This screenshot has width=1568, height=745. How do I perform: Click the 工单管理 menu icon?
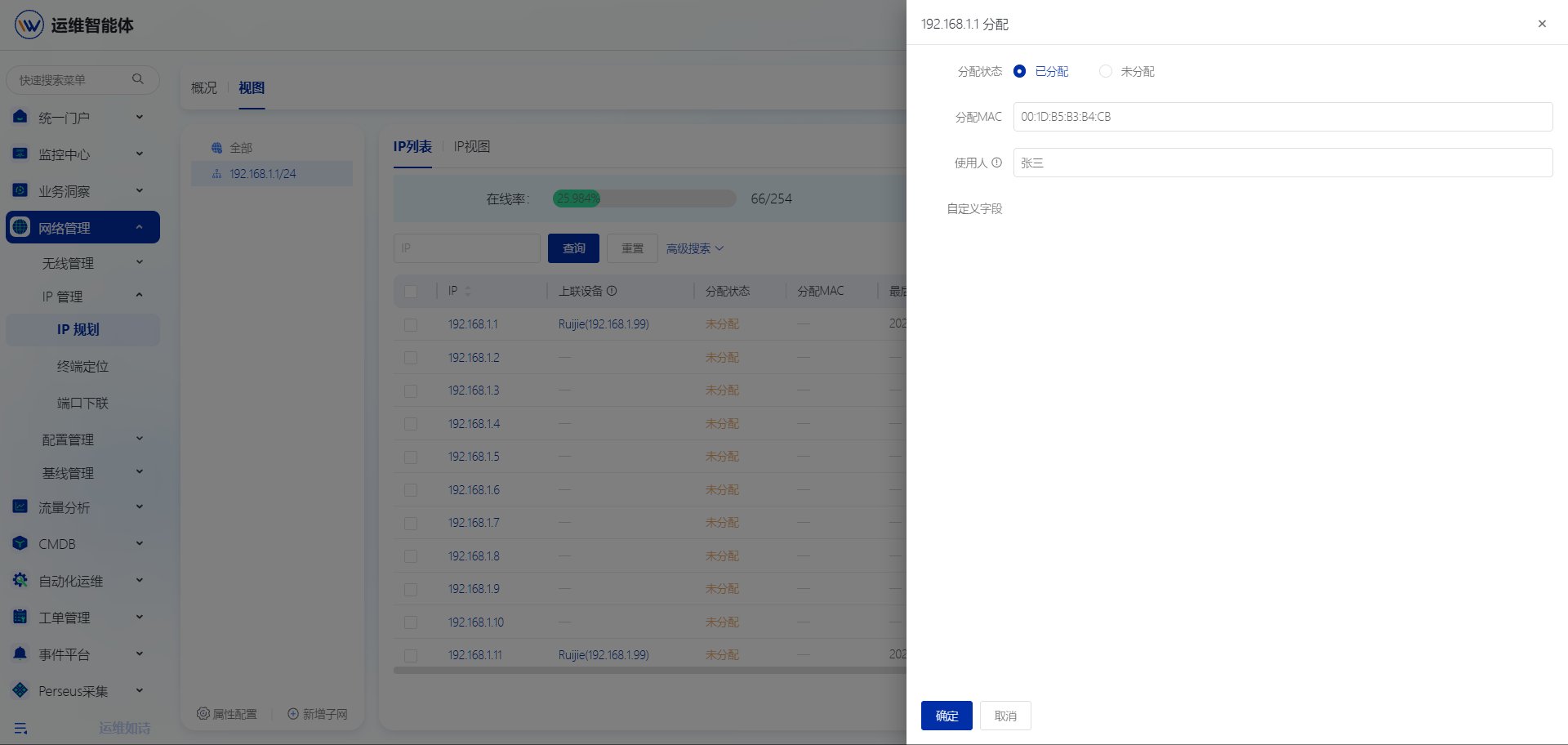tap(20, 617)
